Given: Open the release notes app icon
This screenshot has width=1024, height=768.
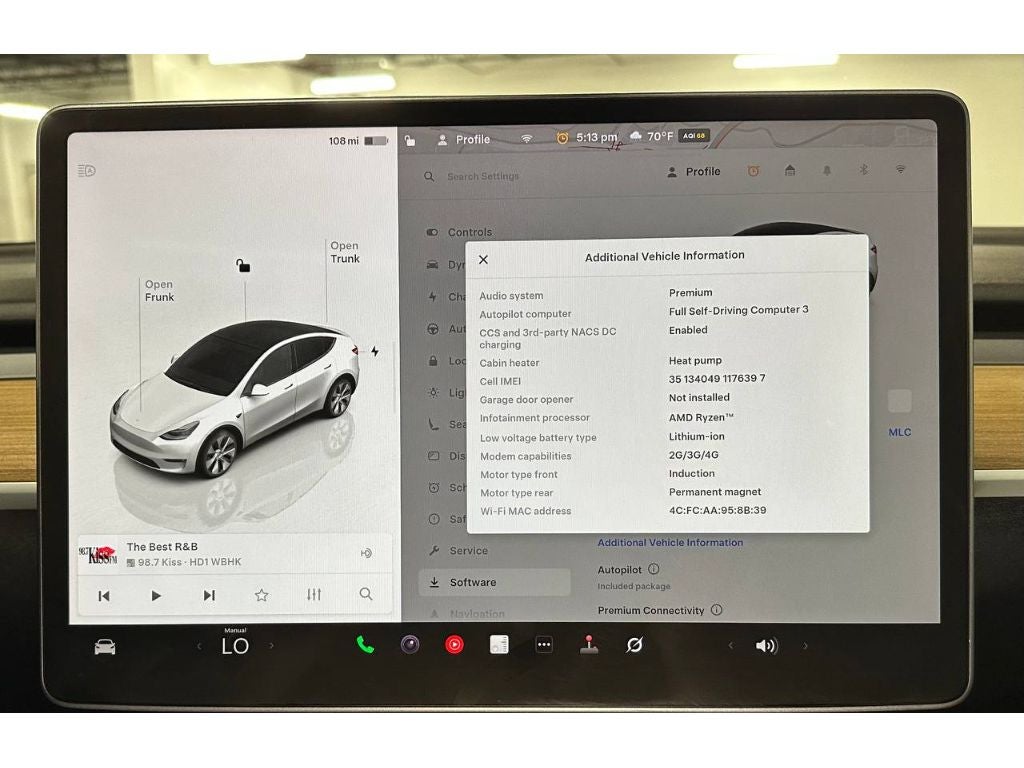Looking at the screenshot, I should [x=499, y=645].
